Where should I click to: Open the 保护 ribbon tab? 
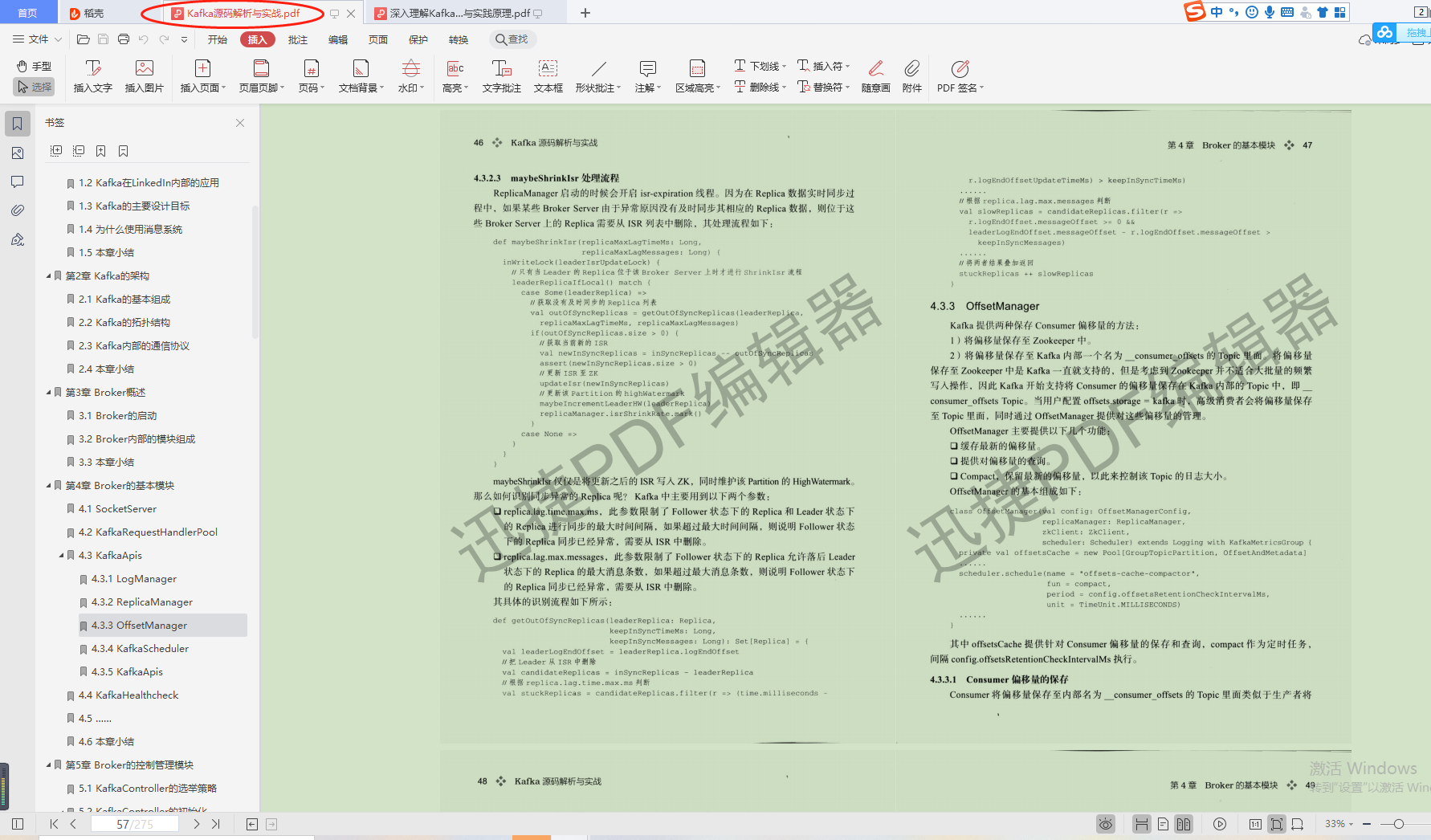pyautogui.click(x=418, y=39)
